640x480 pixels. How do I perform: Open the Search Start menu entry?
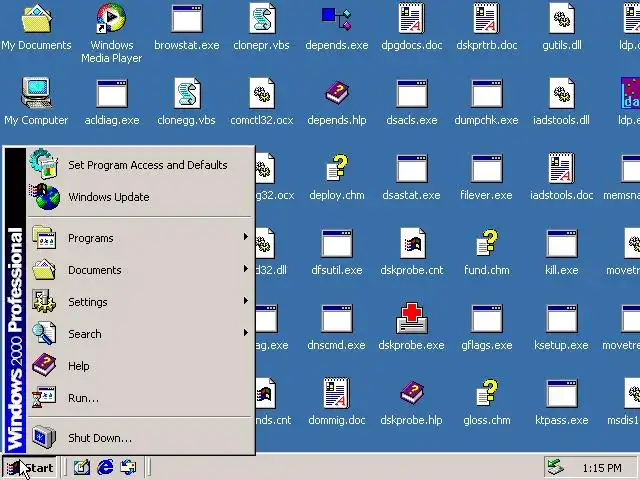pos(140,334)
